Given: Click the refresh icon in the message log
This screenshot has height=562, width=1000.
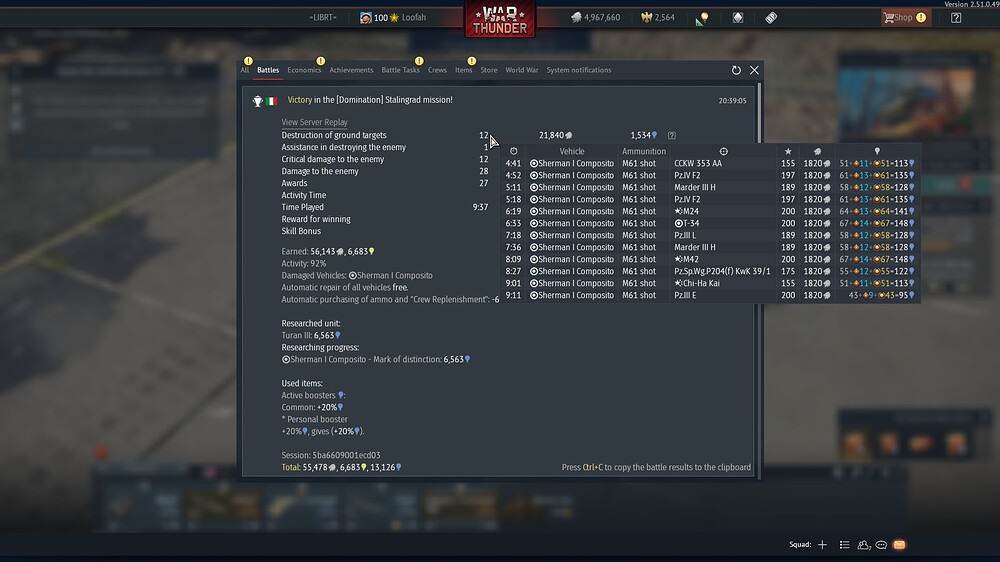Looking at the screenshot, I should click(736, 70).
